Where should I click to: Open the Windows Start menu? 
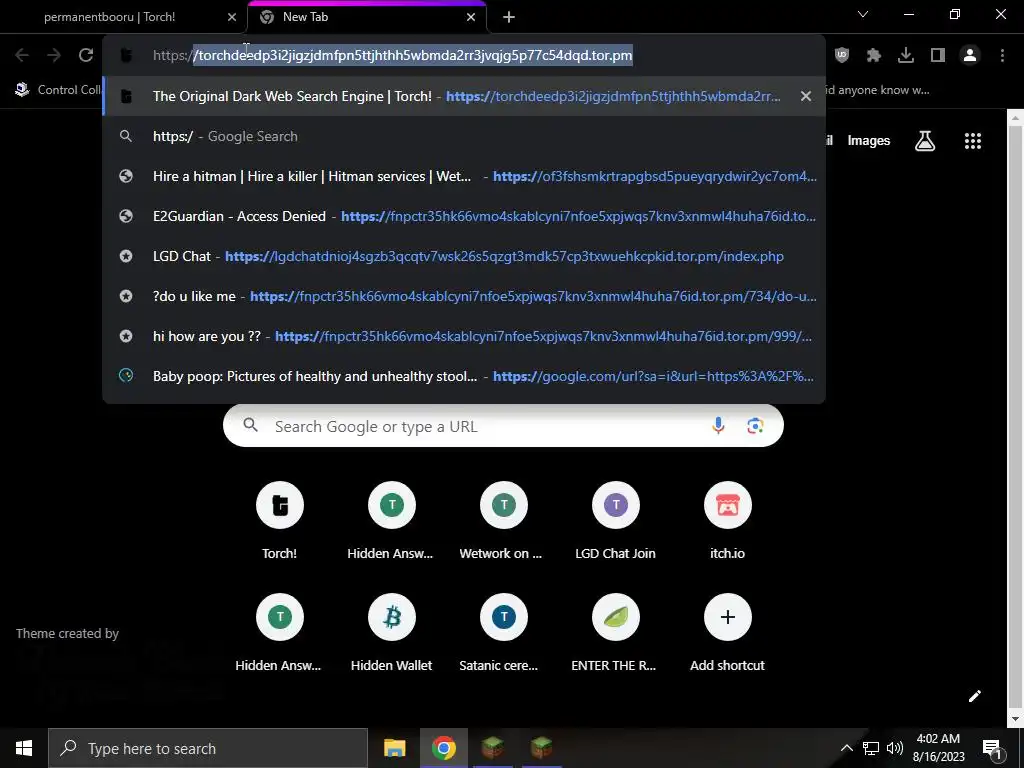pos(24,748)
